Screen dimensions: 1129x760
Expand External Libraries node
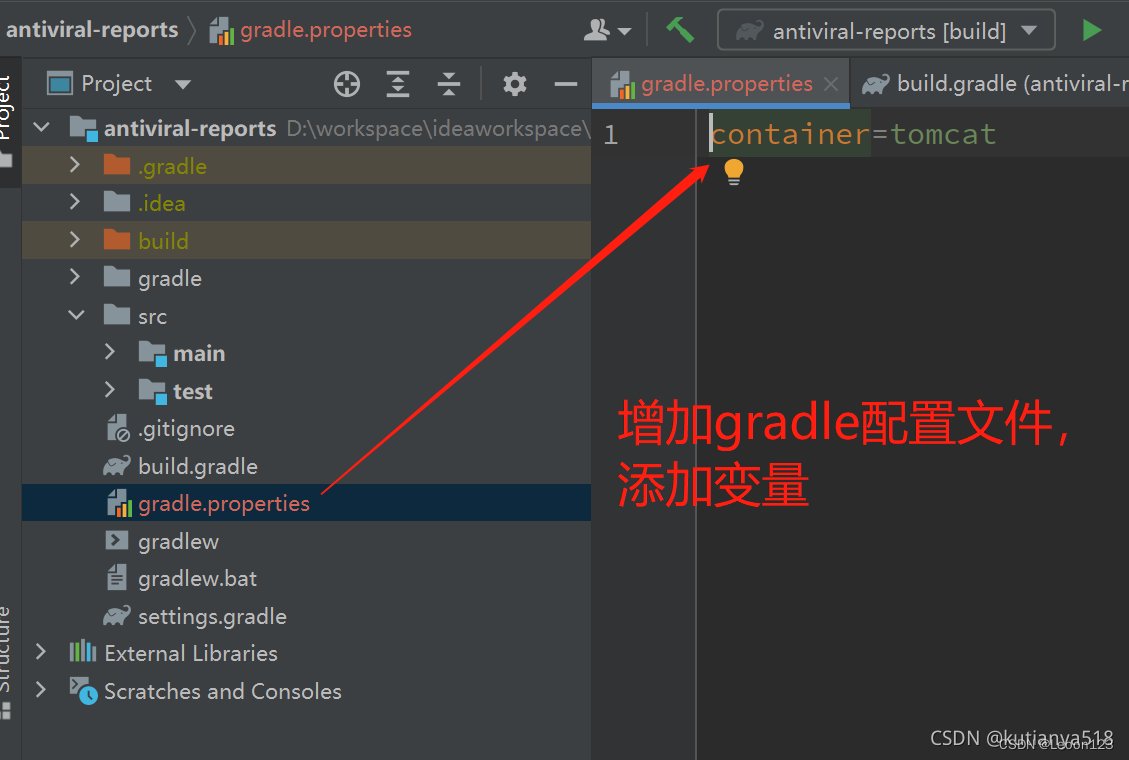pyautogui.click(x=42, y=653)
